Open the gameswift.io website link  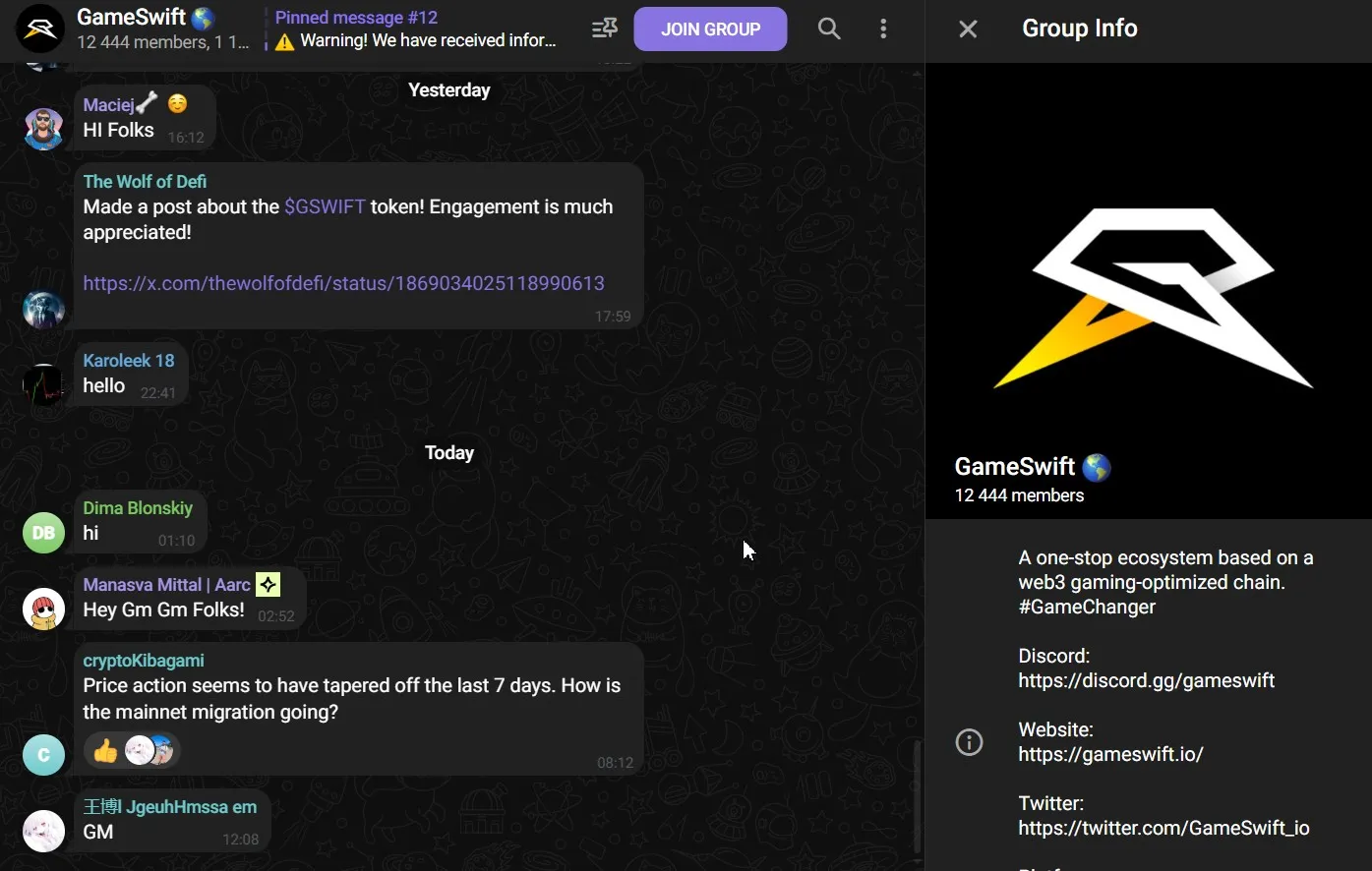[x=1110, y=754]
